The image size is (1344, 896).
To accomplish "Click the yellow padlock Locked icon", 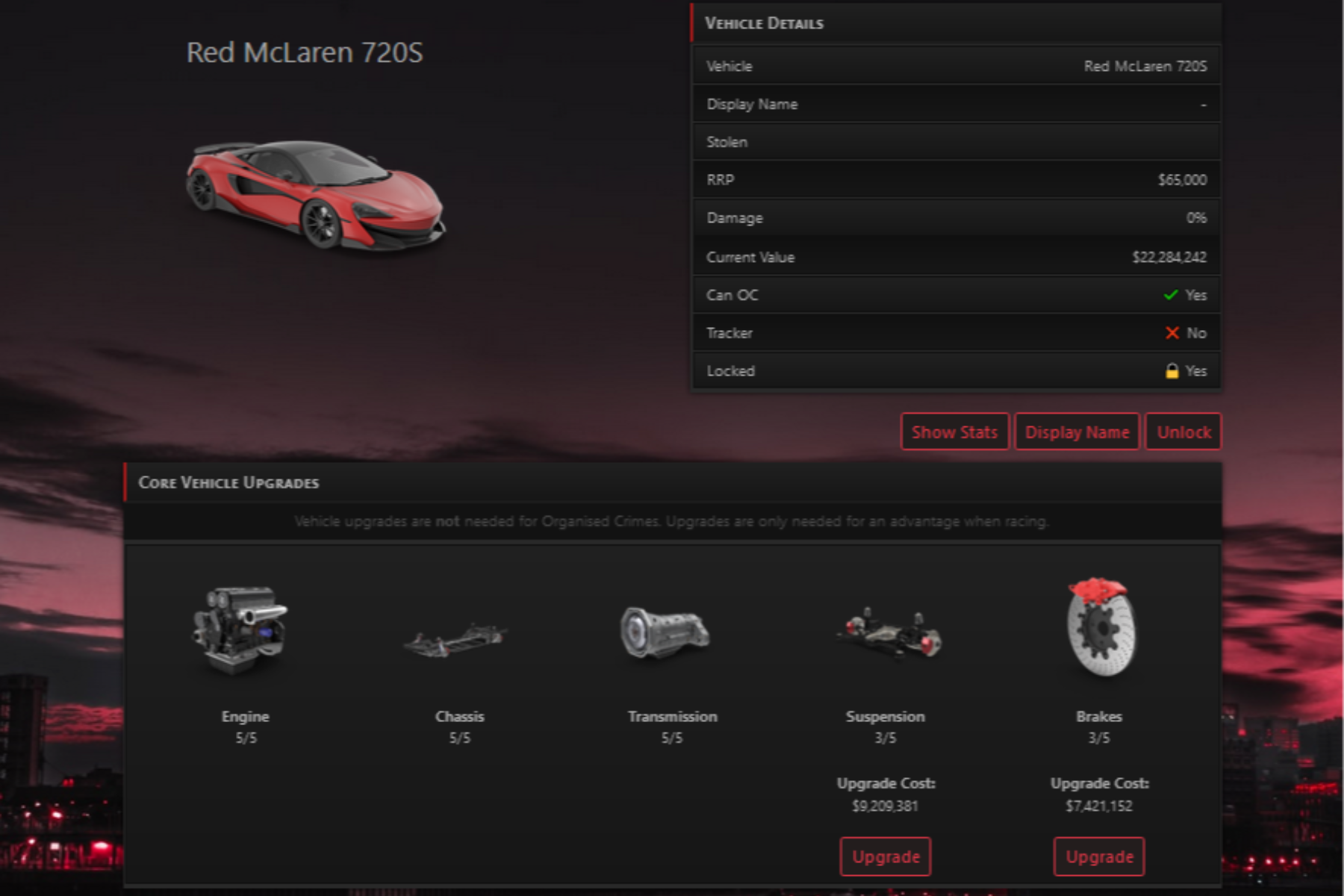I will (x=1172, y=371).
